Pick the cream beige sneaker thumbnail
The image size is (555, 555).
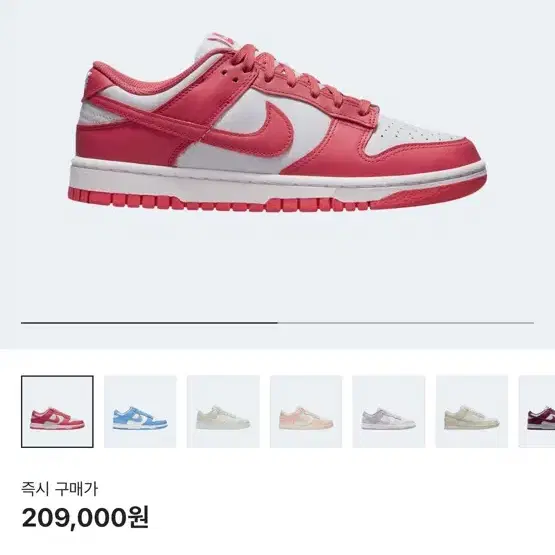click(472, 412)
